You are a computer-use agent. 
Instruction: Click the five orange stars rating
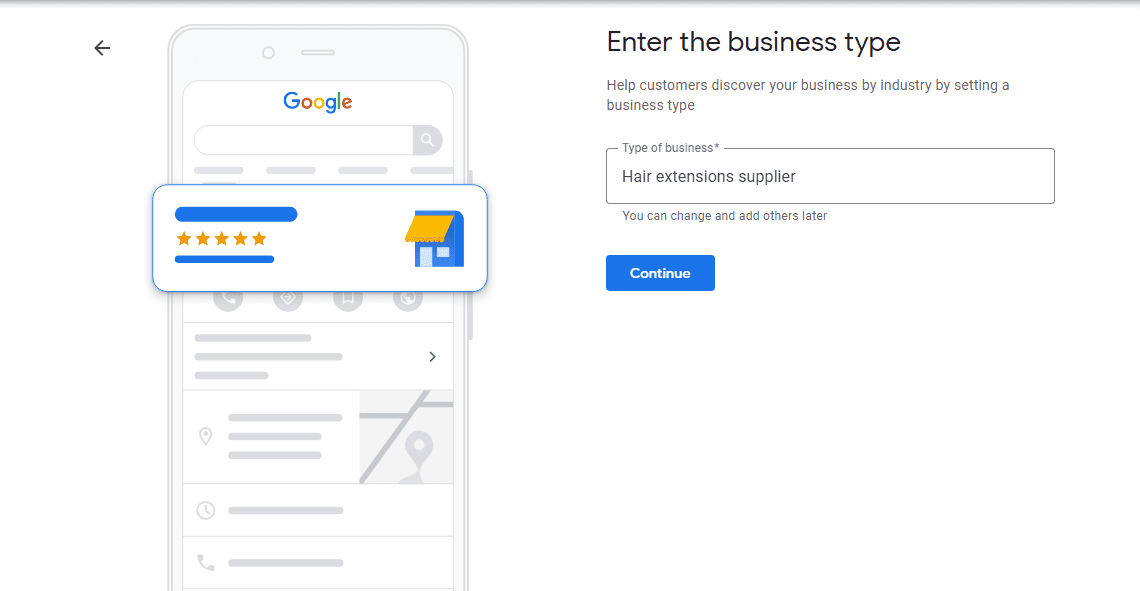[222, 238]
